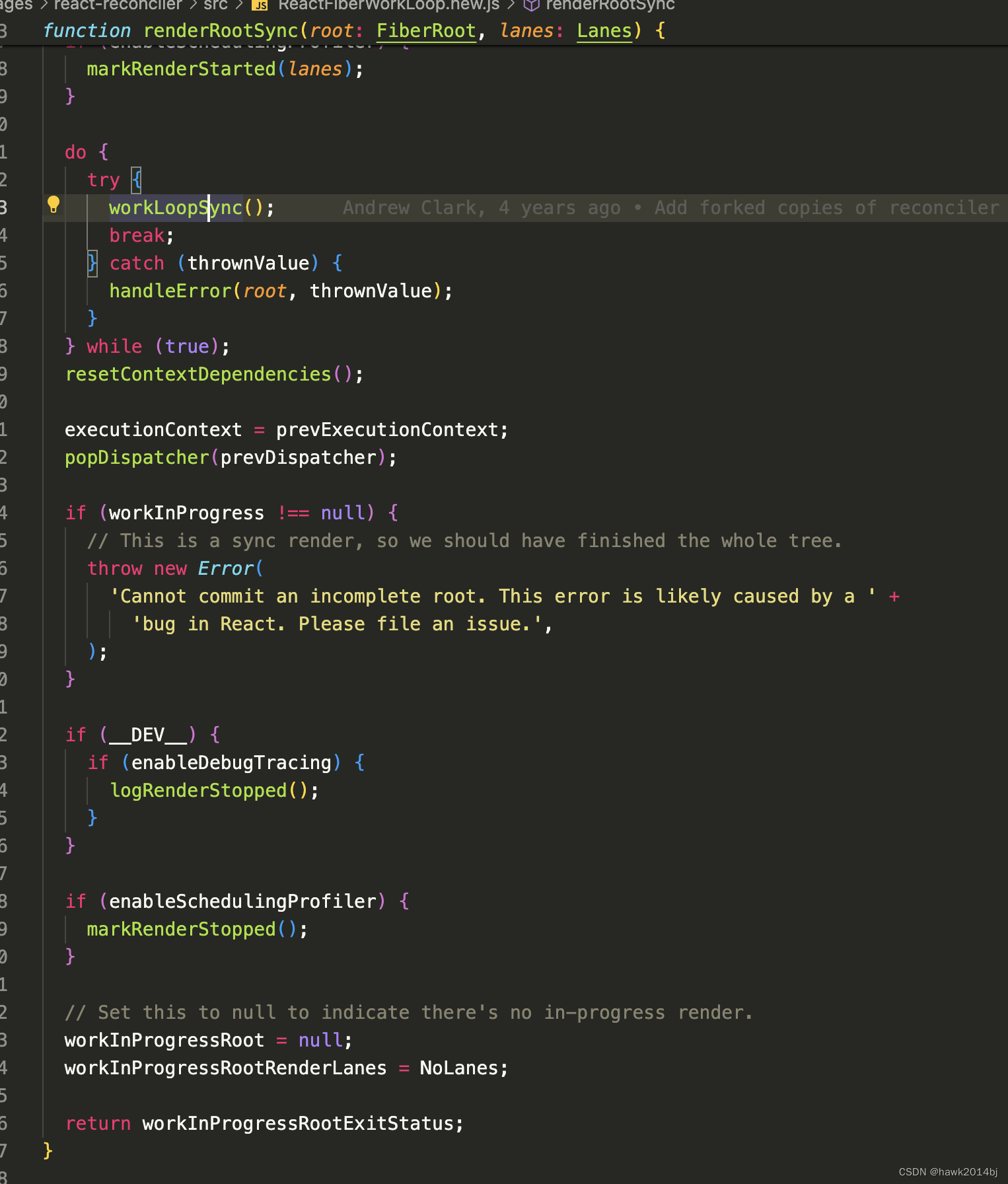
Task: Click executionContext variable assignment
Action: click(153, 429)
